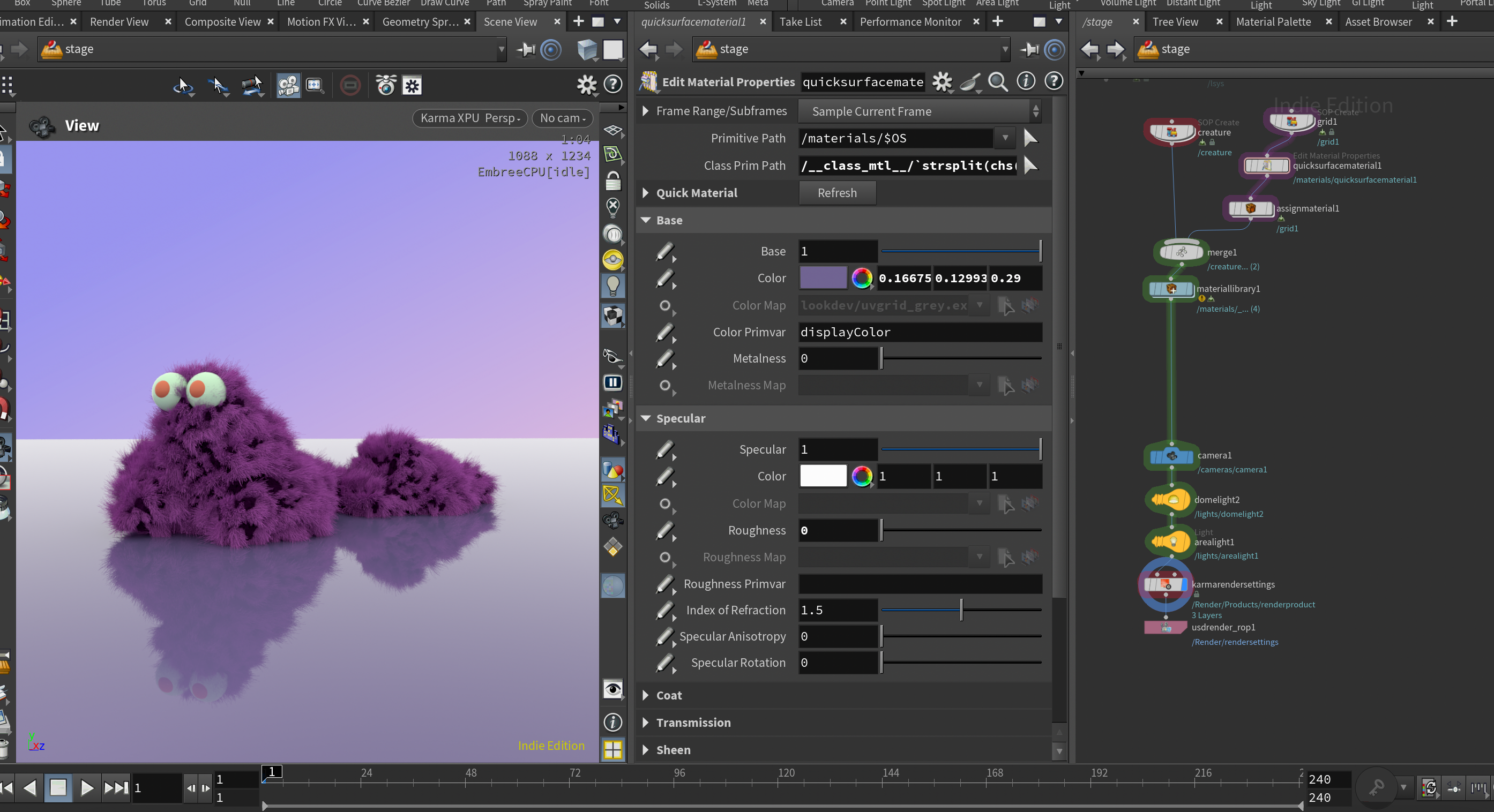The height and width of the screenshot is (812, 1494).
Task: Switch to the Render View tab
Action: (x=119, y=22)
